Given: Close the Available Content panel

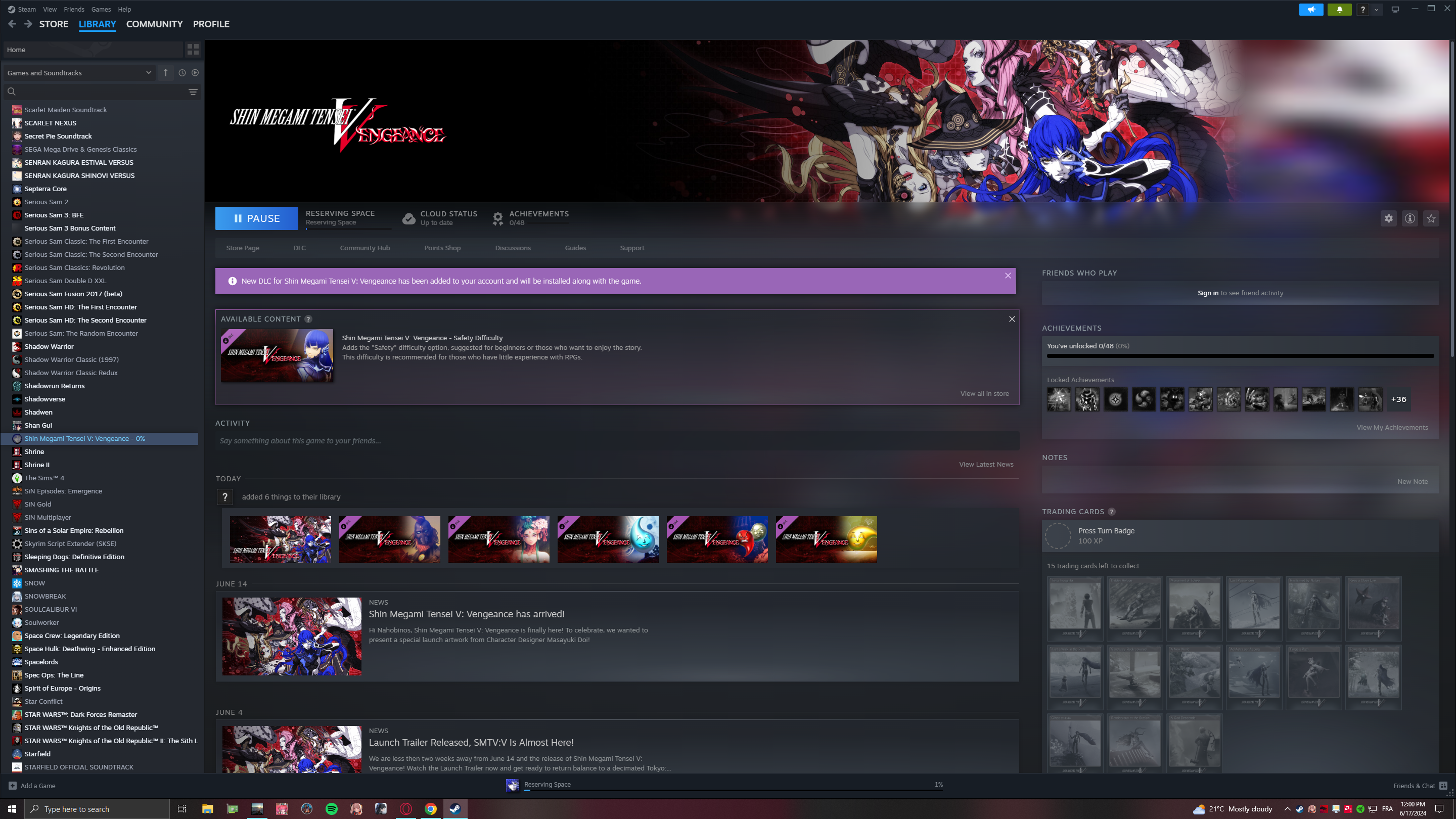Looking at the screenshot, I should (x=1012, y=320).
